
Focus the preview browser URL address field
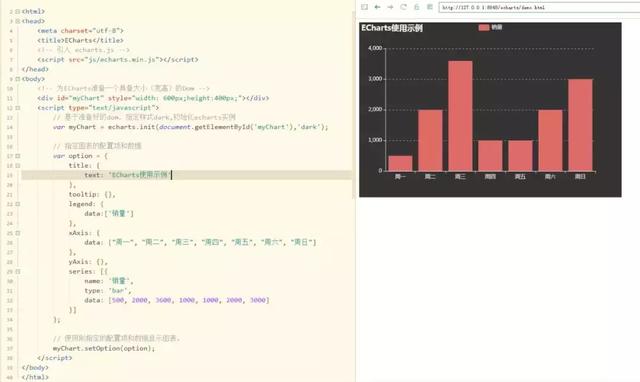click(x=539, y=7)
